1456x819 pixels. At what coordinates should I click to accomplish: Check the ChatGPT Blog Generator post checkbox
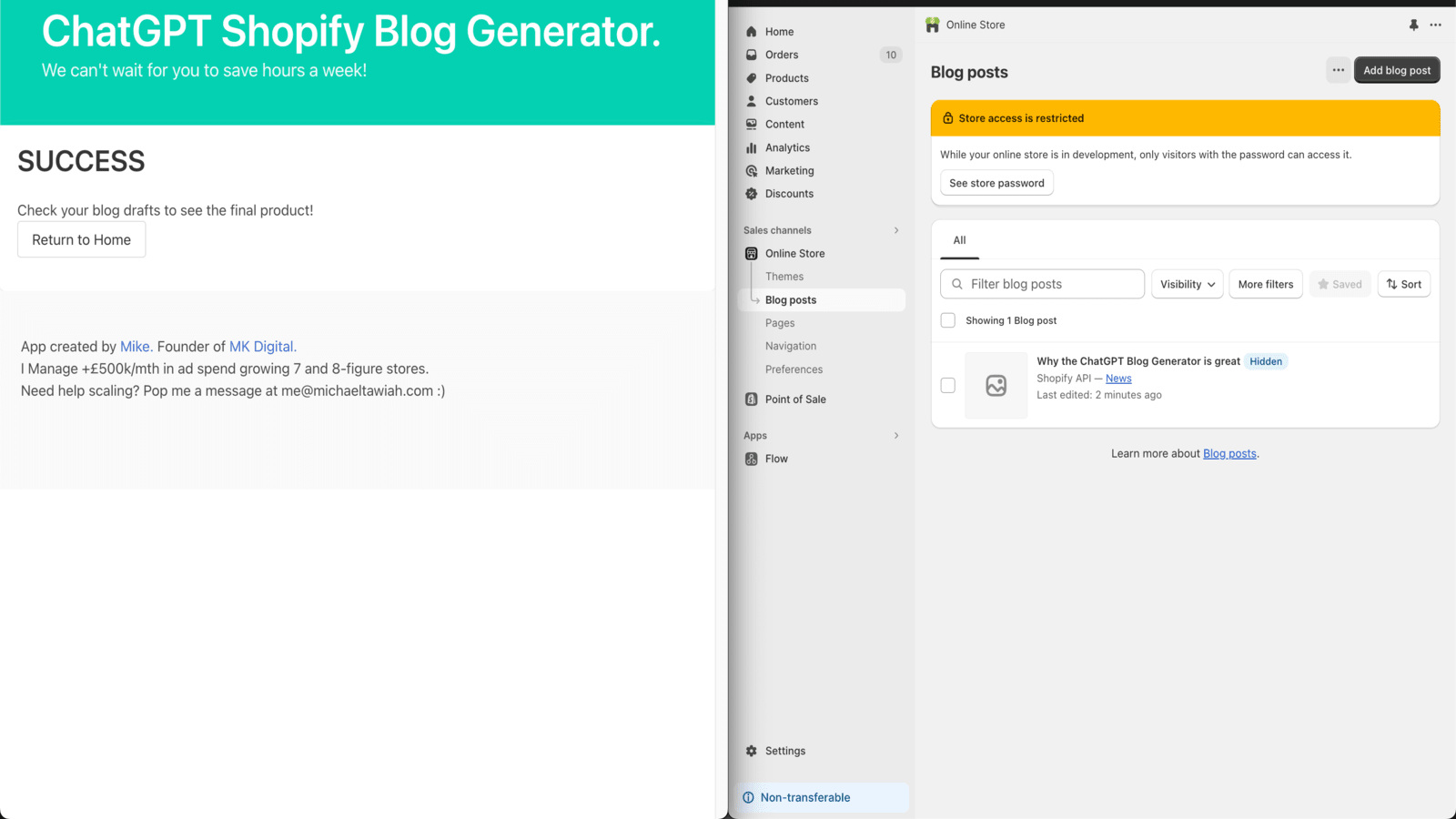948,385
